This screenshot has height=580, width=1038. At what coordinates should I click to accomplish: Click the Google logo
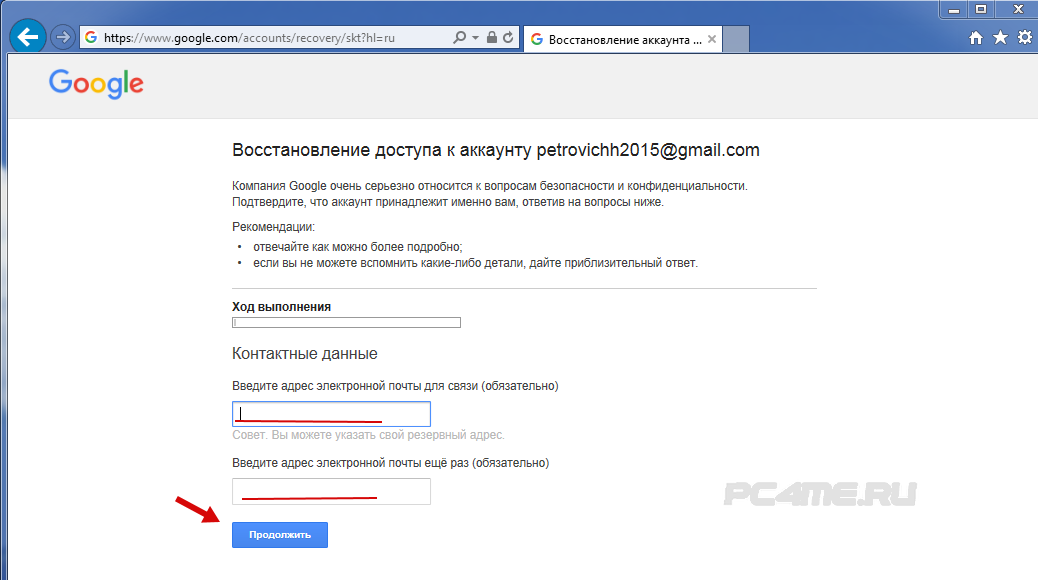96,83
